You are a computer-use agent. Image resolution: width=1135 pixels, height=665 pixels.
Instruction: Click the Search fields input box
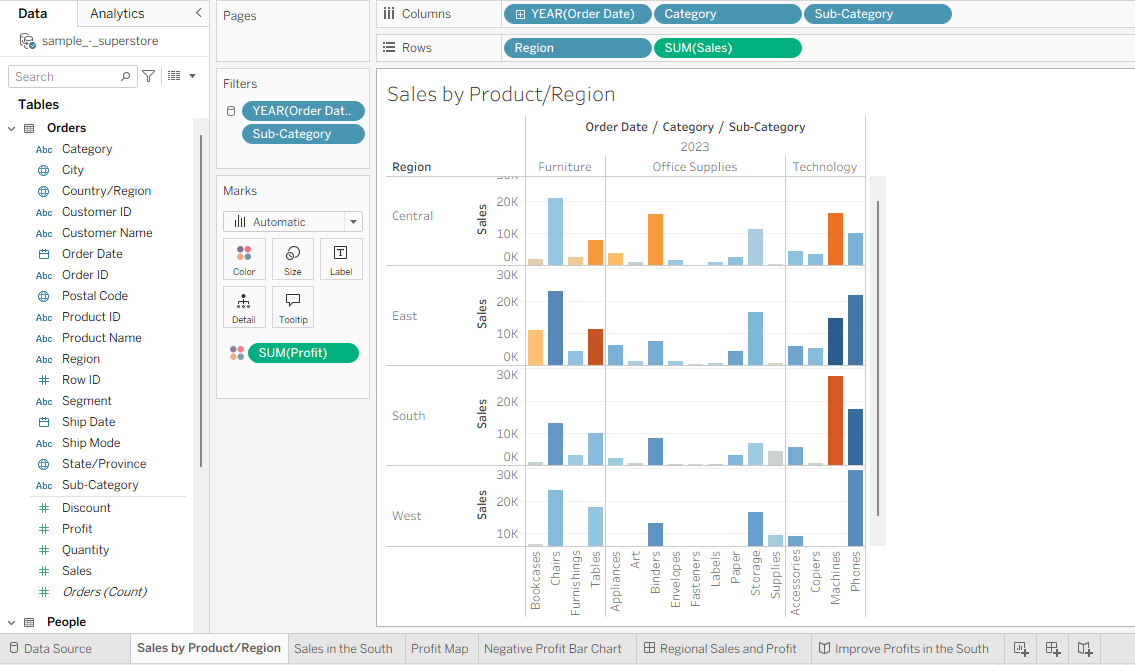72,77
